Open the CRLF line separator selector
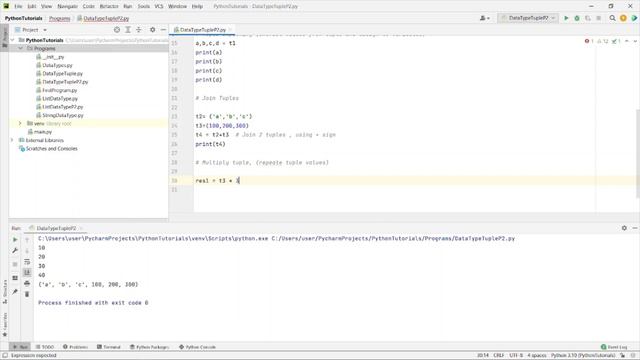The height and width of the screenshot is (360, 640). coord(498,356)
